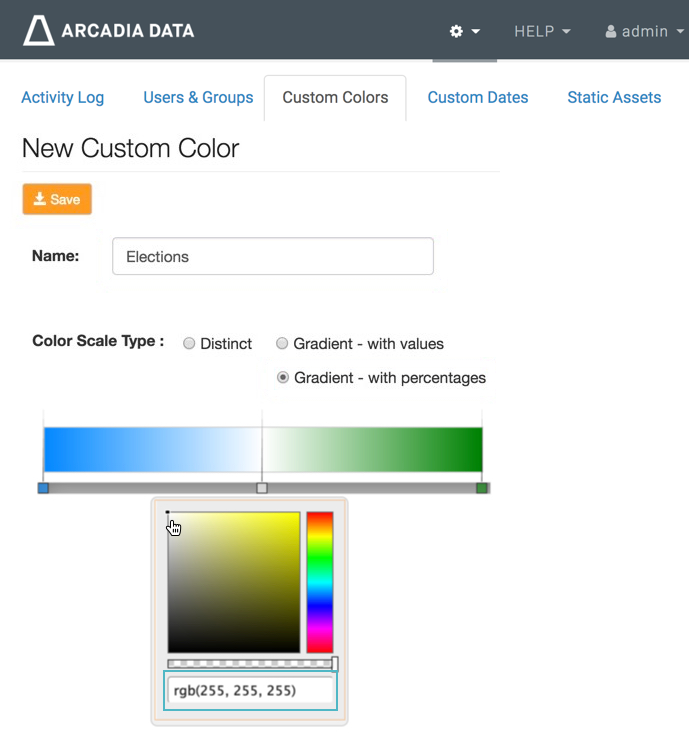Select the Distinct color scale type

[x=189, y=344]
